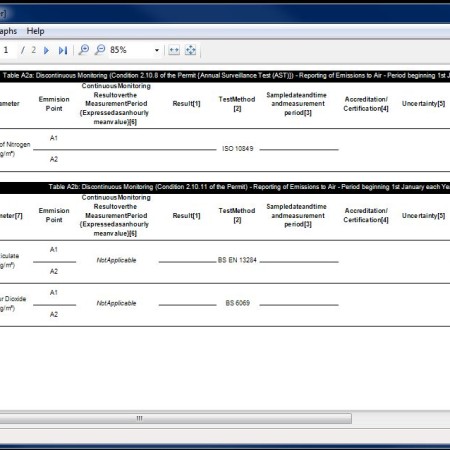Screen dimensions: 450x450
Task: Click the current page number field
Action: coord(7,50)
